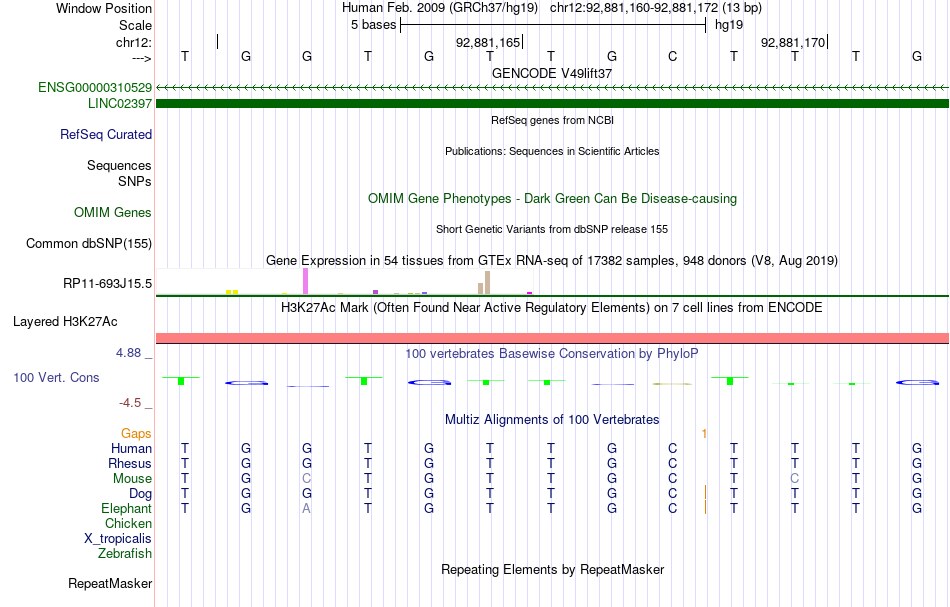Screen dimensions: 950x607
Task: Click the H3K27Ac Mark track title
Action: tap(552, 308)
